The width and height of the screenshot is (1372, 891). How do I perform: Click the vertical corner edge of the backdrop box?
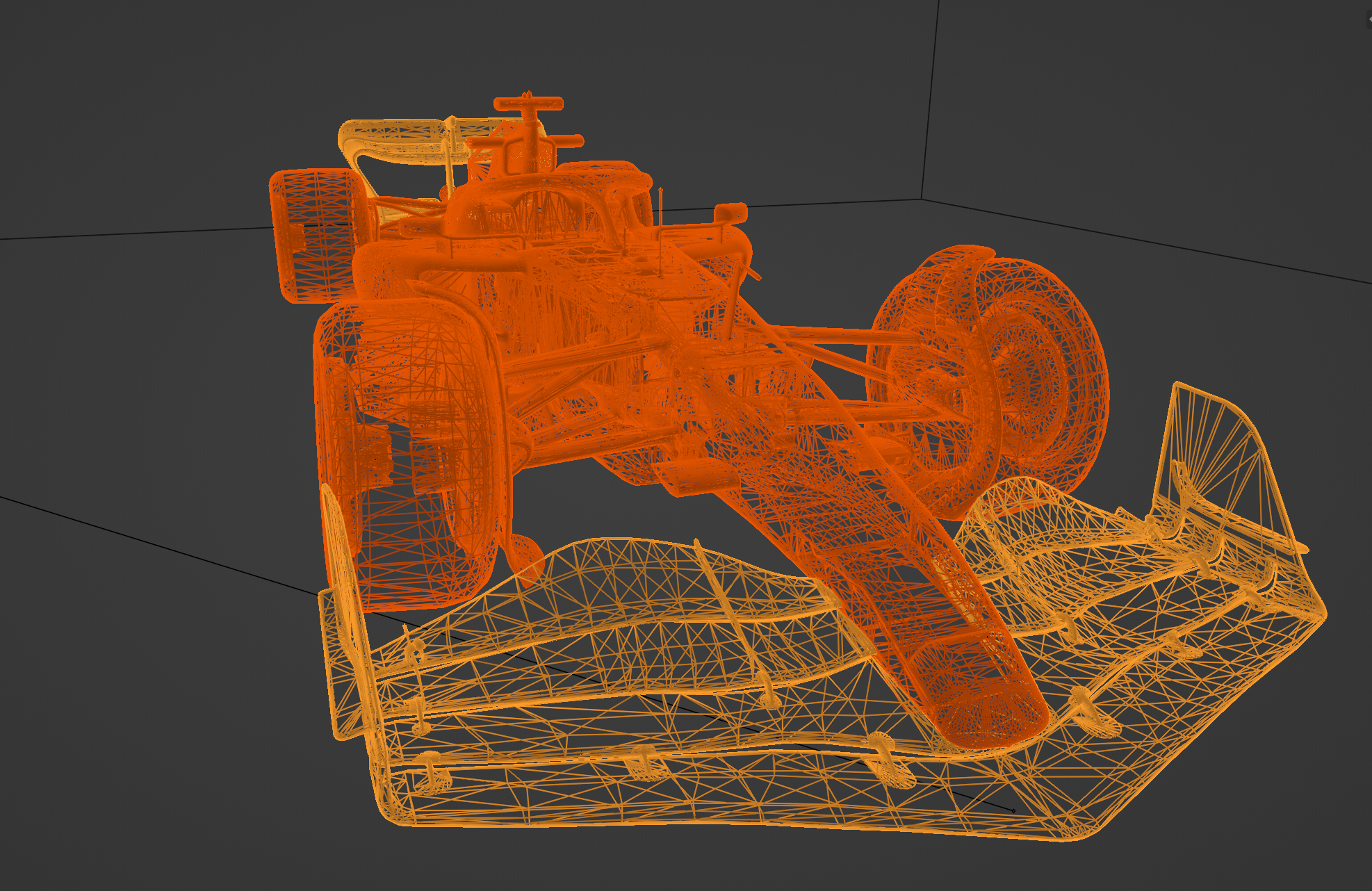pyautogui.click(x=930, y=97)
